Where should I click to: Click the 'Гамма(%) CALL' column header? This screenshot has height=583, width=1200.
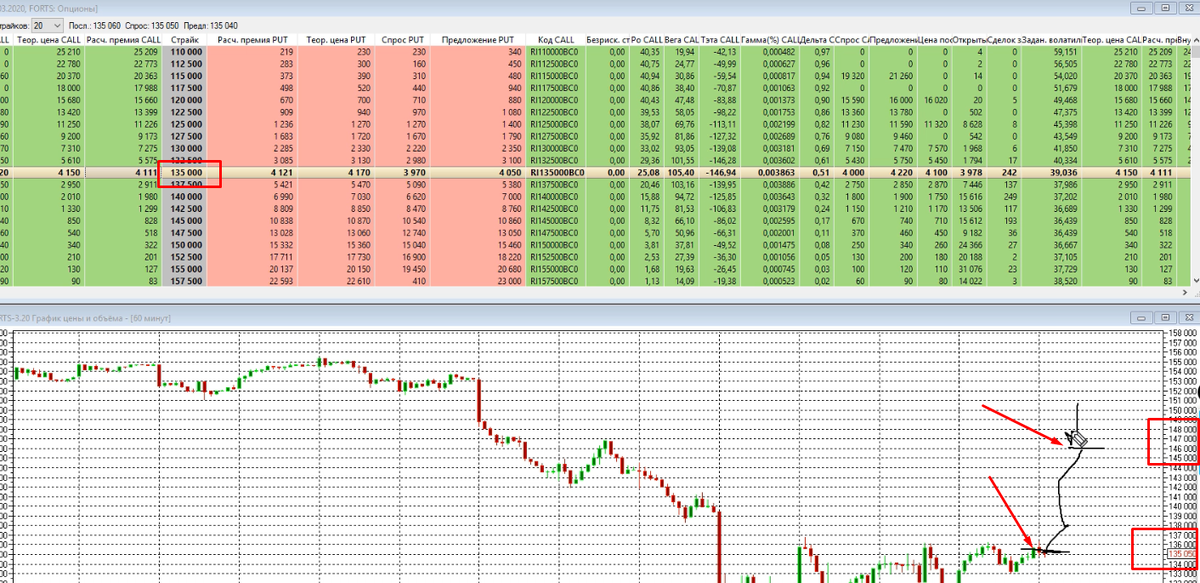(771, 39)
